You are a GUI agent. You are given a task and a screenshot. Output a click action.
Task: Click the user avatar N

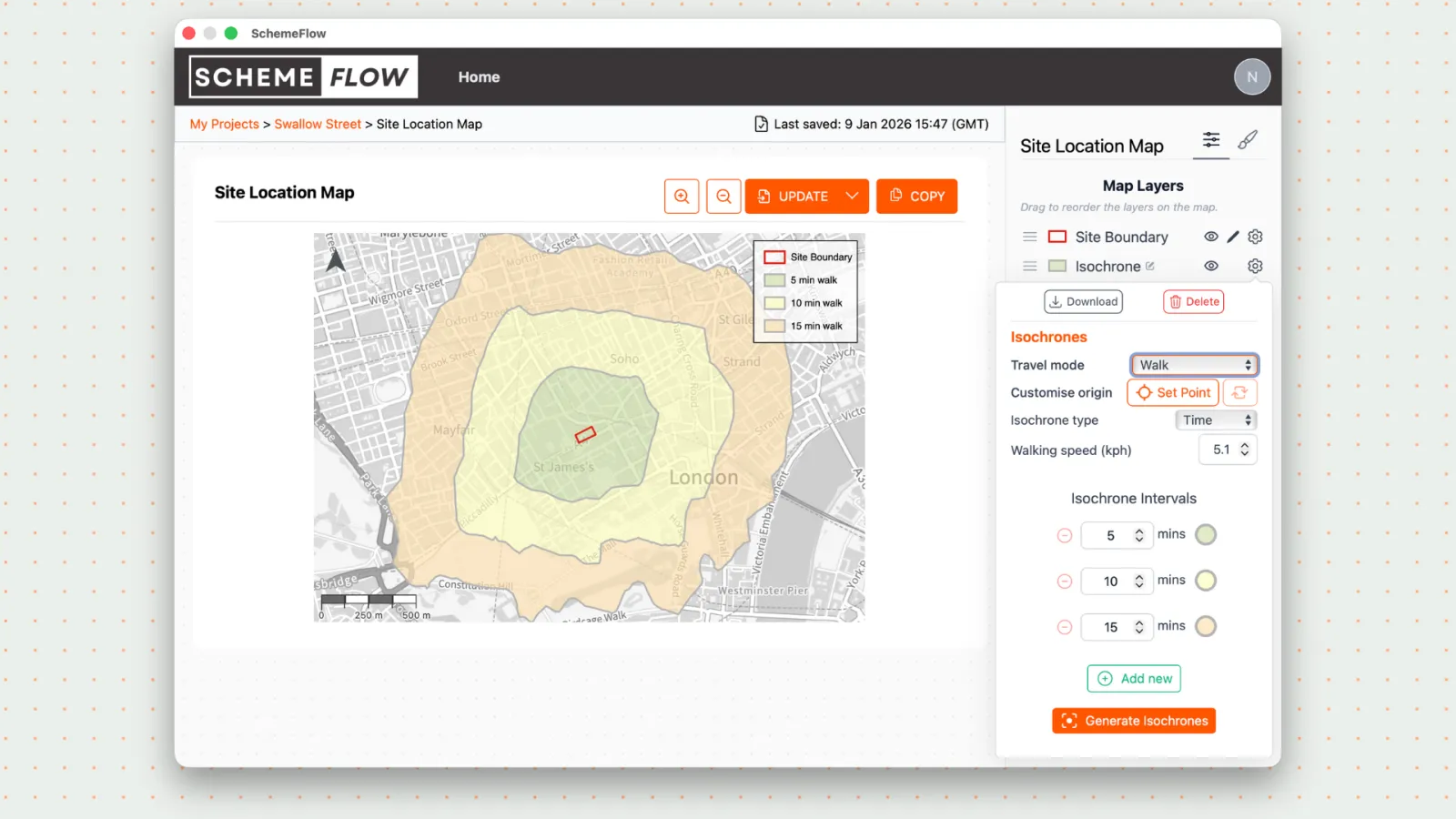[1252, 77]
